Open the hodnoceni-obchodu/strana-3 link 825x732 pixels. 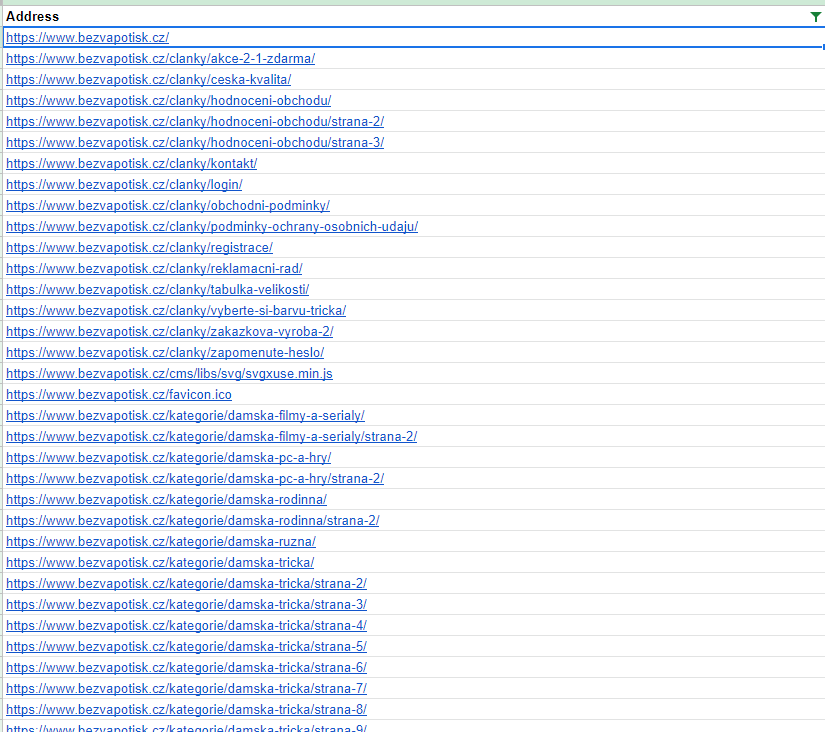195,143
